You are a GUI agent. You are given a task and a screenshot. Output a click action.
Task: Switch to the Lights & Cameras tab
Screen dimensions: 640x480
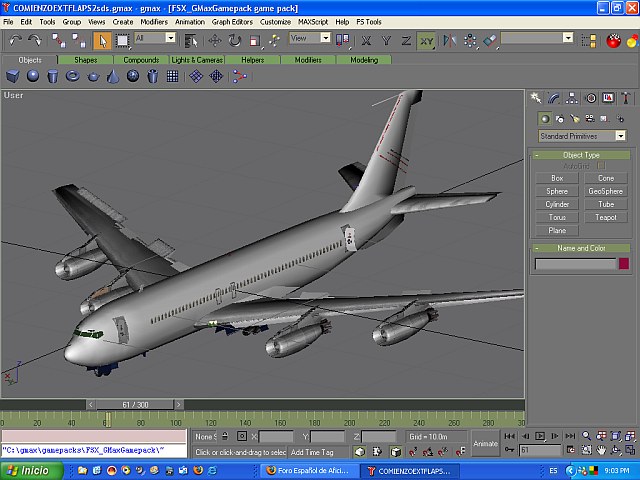click(196, 60)
